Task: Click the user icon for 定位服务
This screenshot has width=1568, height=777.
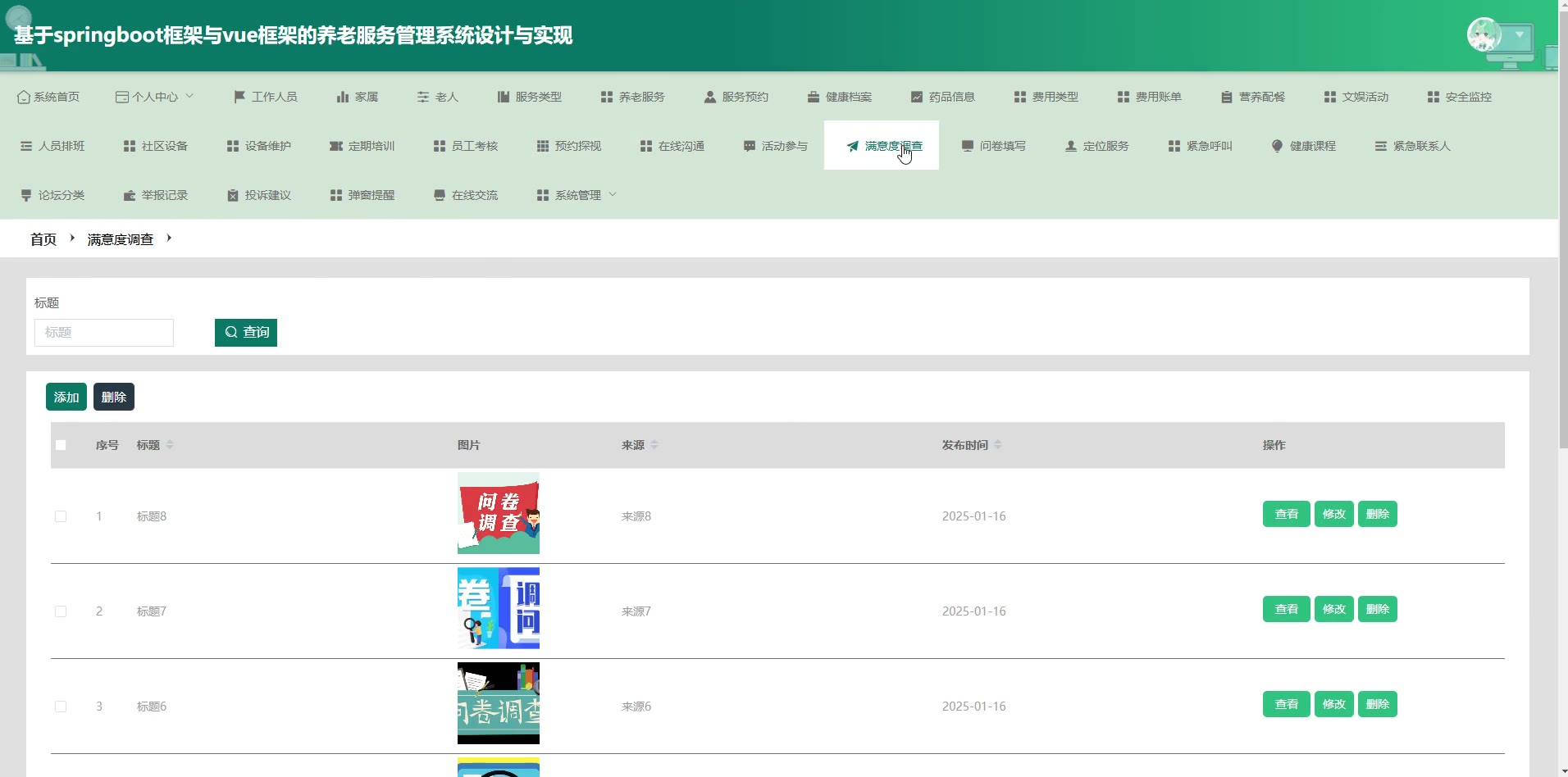Action: [x=1071, y=146]
